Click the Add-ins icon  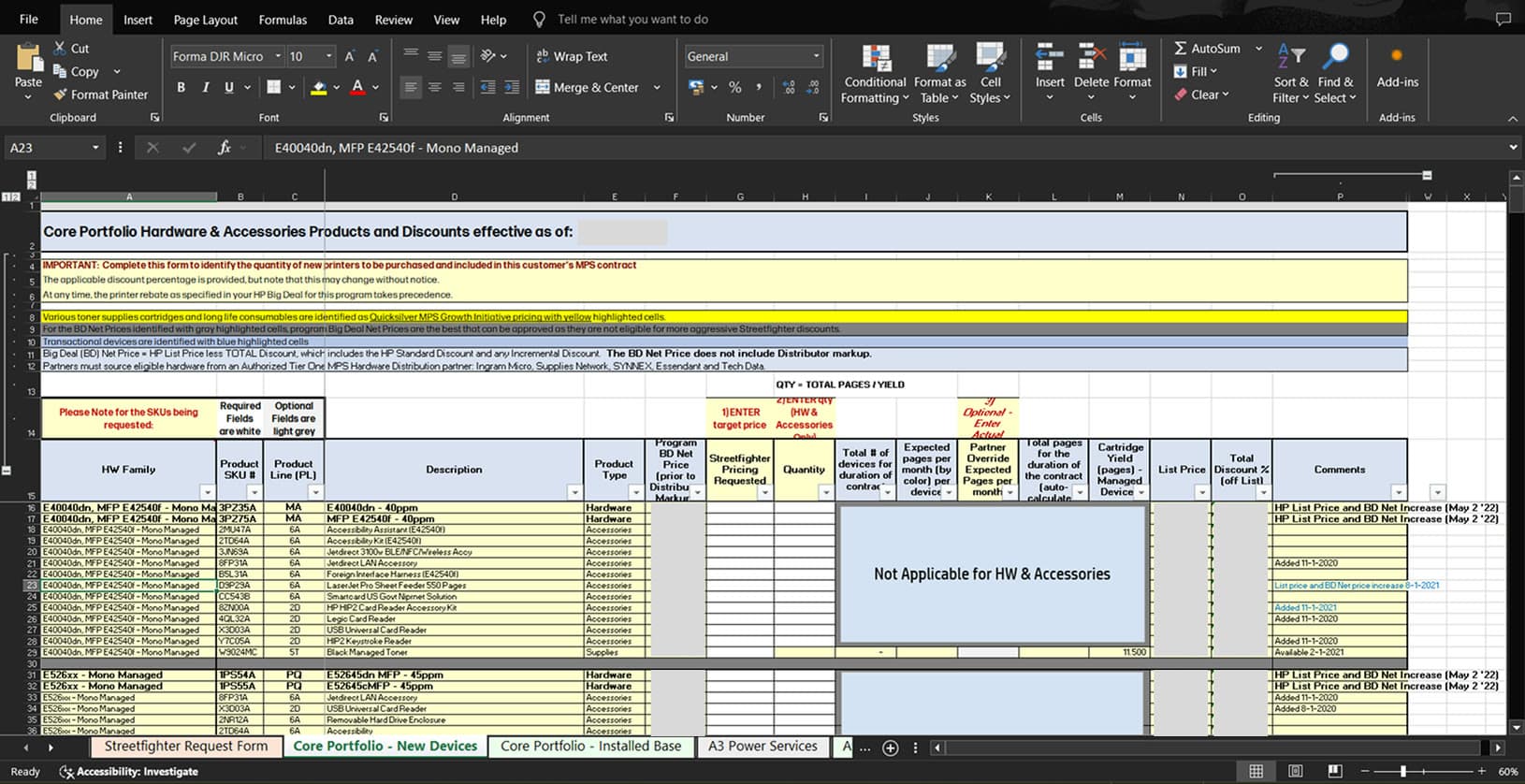pyautogui.click(x=1397, y=57)
